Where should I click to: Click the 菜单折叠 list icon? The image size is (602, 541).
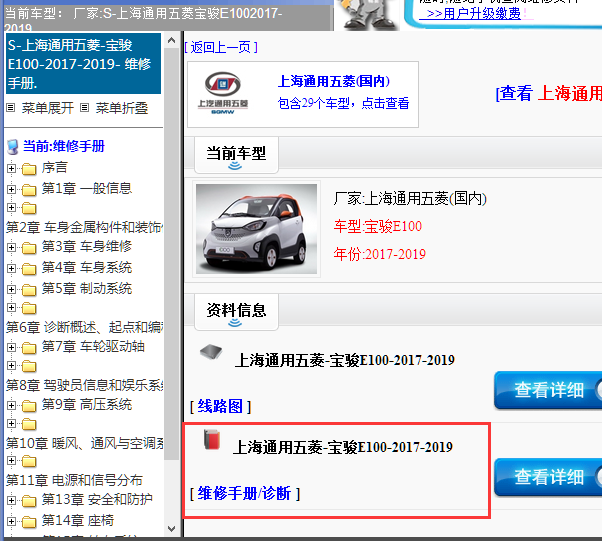(x=84, y=108)
